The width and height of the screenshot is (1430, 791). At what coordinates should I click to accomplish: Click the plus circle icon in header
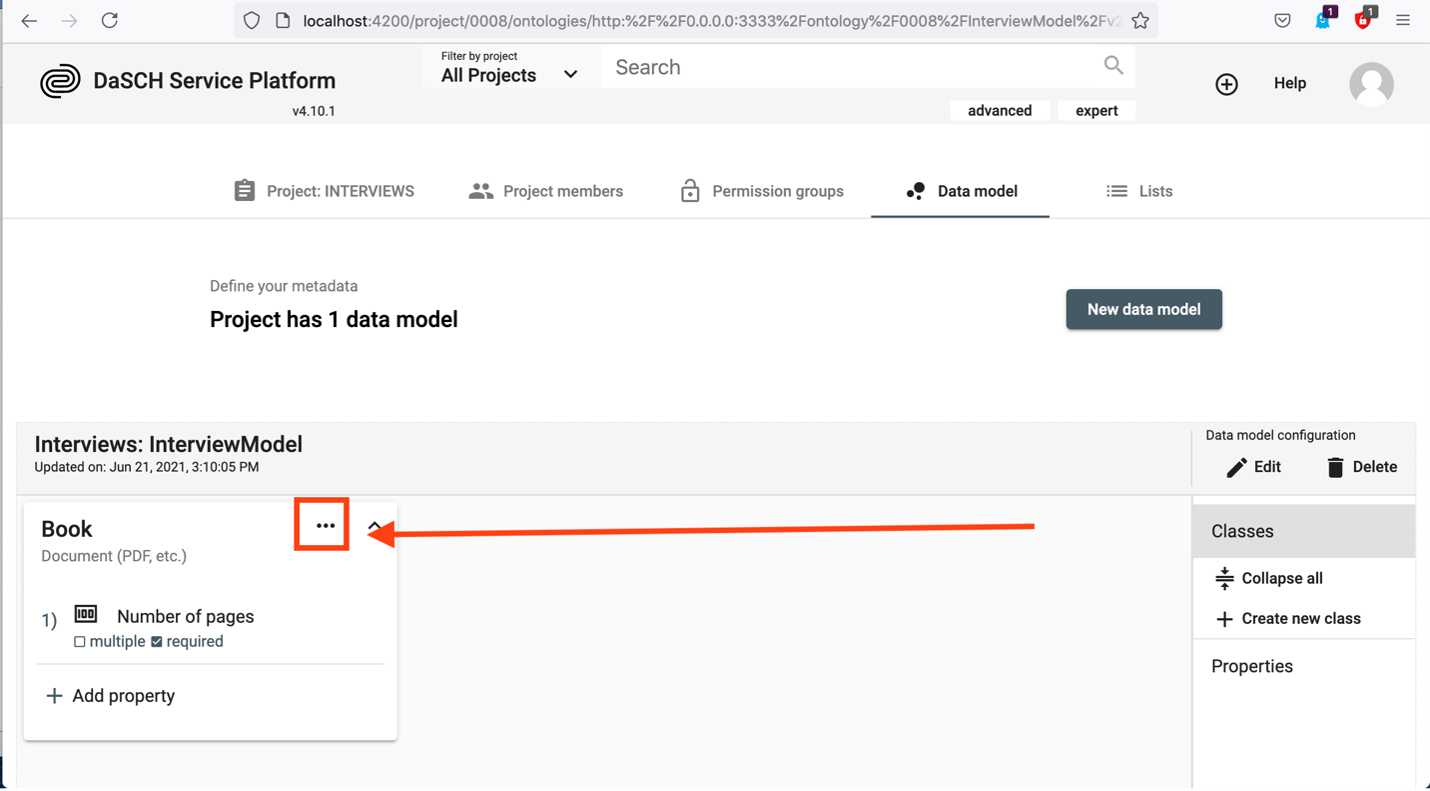(1226, 84)
